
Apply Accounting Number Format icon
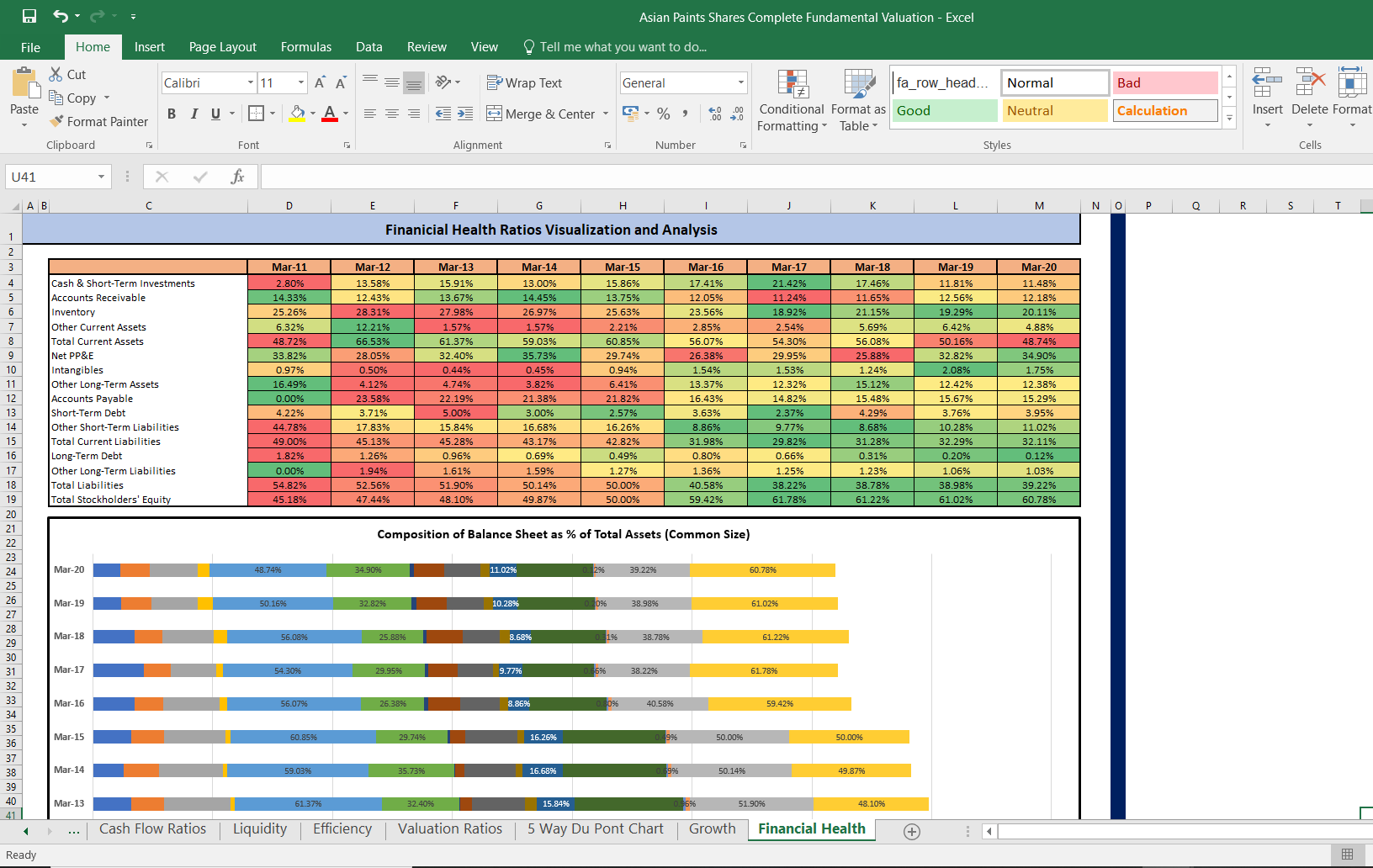630,113
